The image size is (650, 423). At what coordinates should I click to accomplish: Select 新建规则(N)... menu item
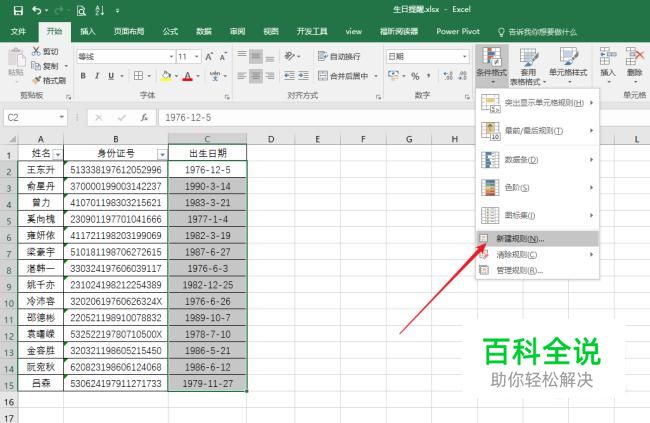pos(520,239)
